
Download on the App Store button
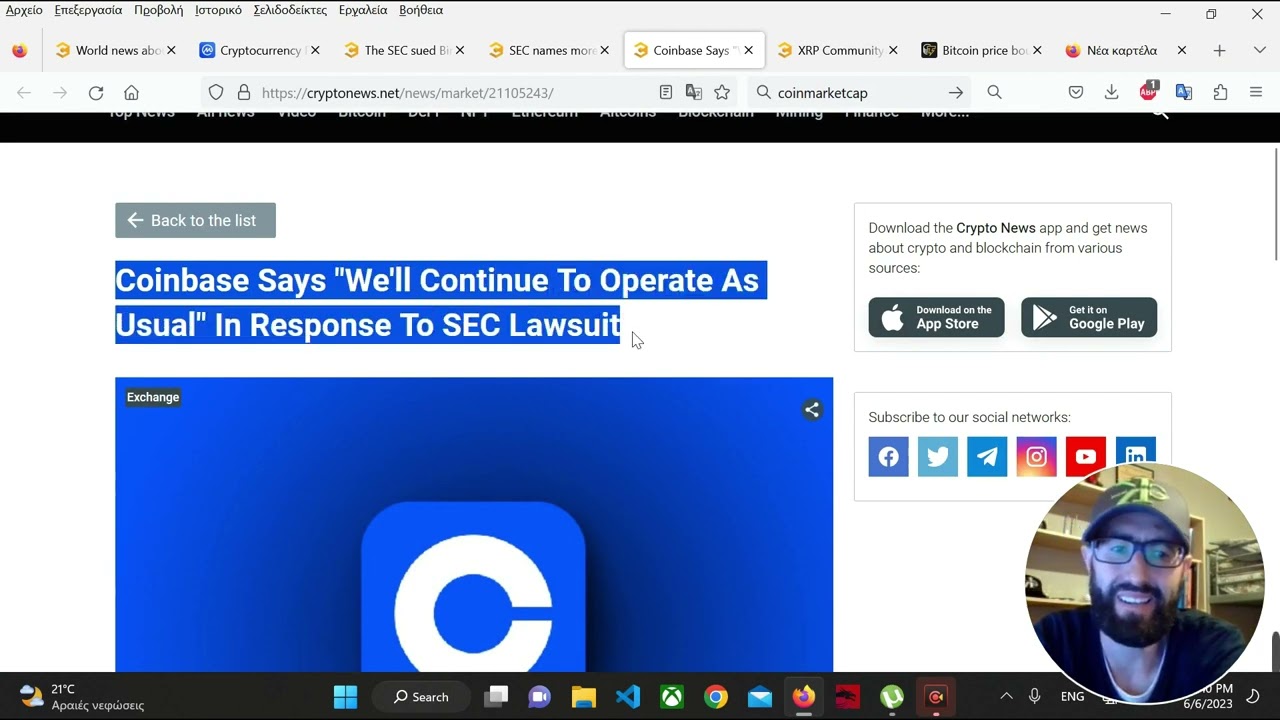[x=936, y=318]
